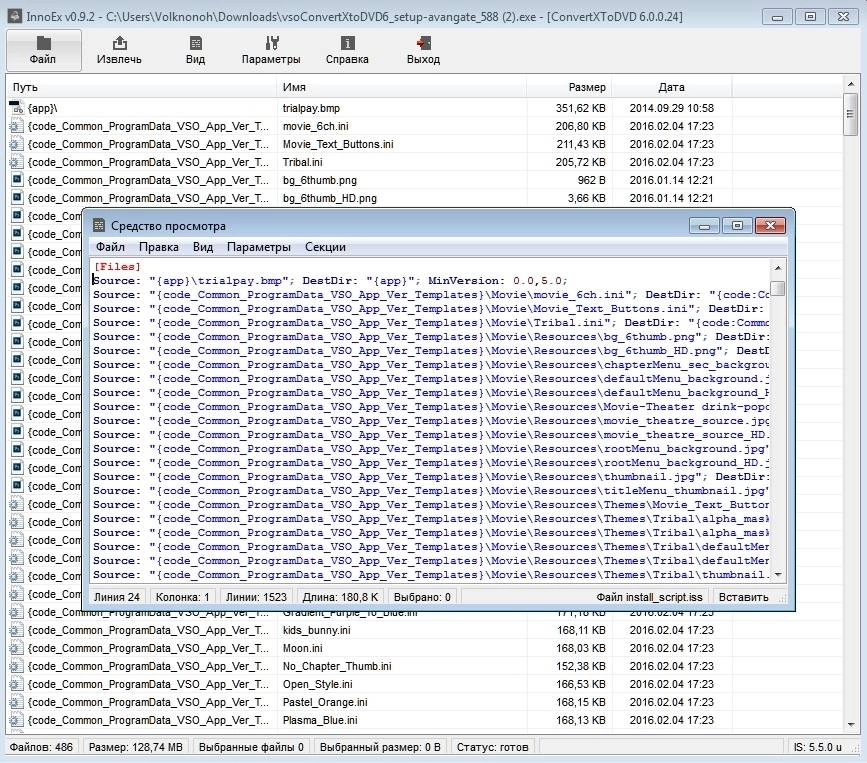867x763 pixels.
Task: Select the bg_6thumb.png file name
Action: pos(320,180)
